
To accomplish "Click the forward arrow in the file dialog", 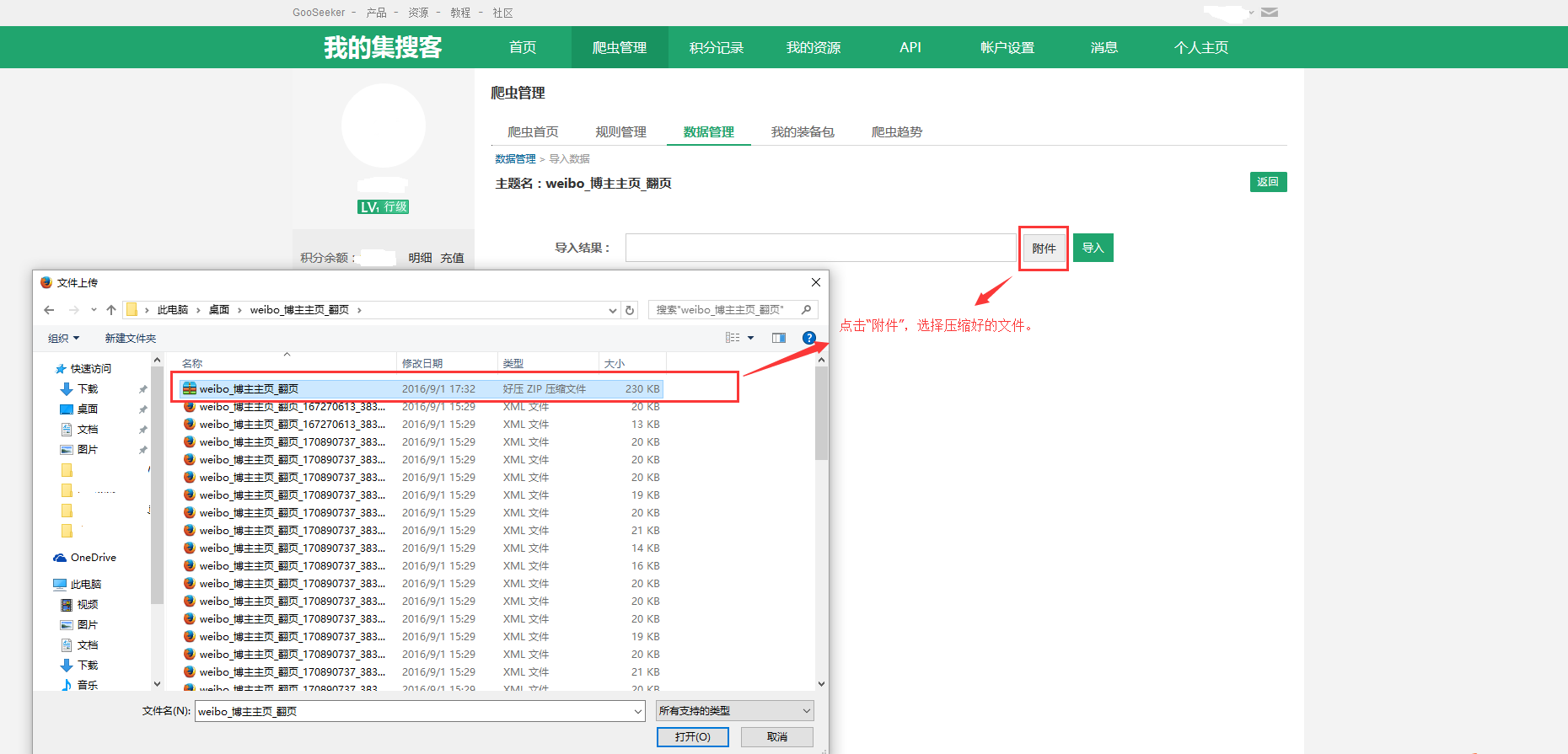I will click(x=74, y=310).
